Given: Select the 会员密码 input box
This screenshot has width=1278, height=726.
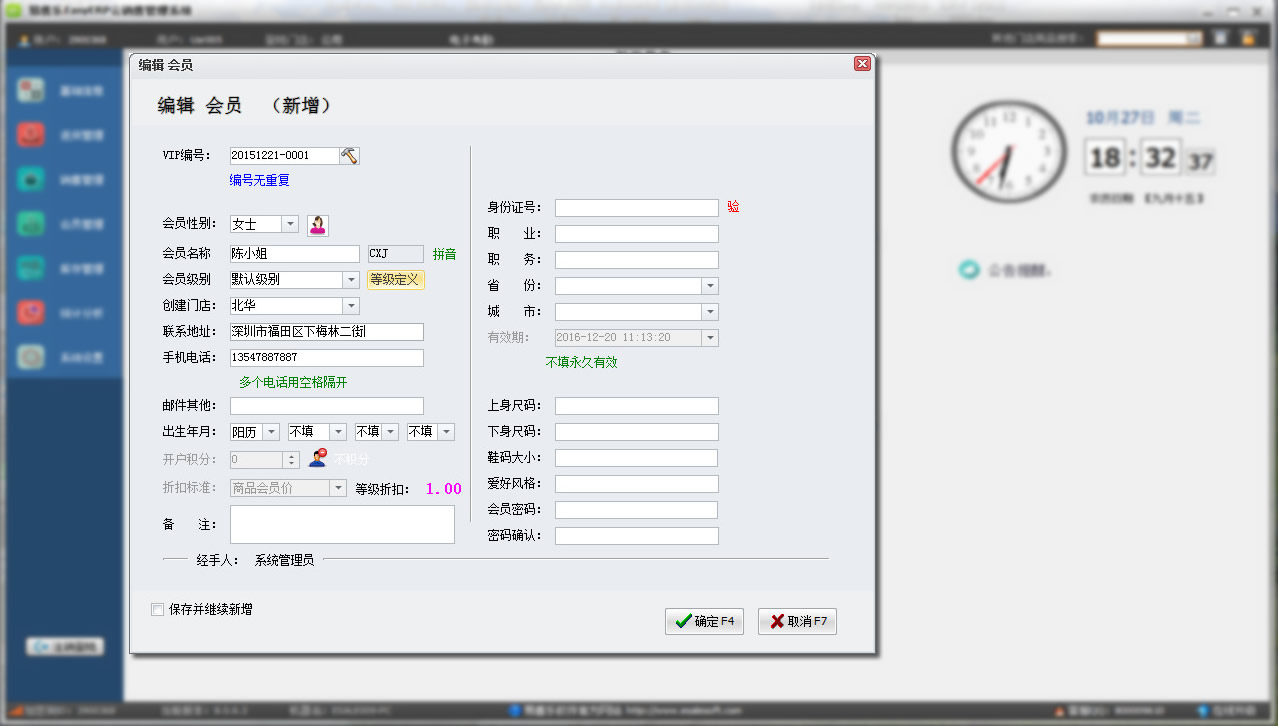Looking at the screenshot, I should coord(636,510).
